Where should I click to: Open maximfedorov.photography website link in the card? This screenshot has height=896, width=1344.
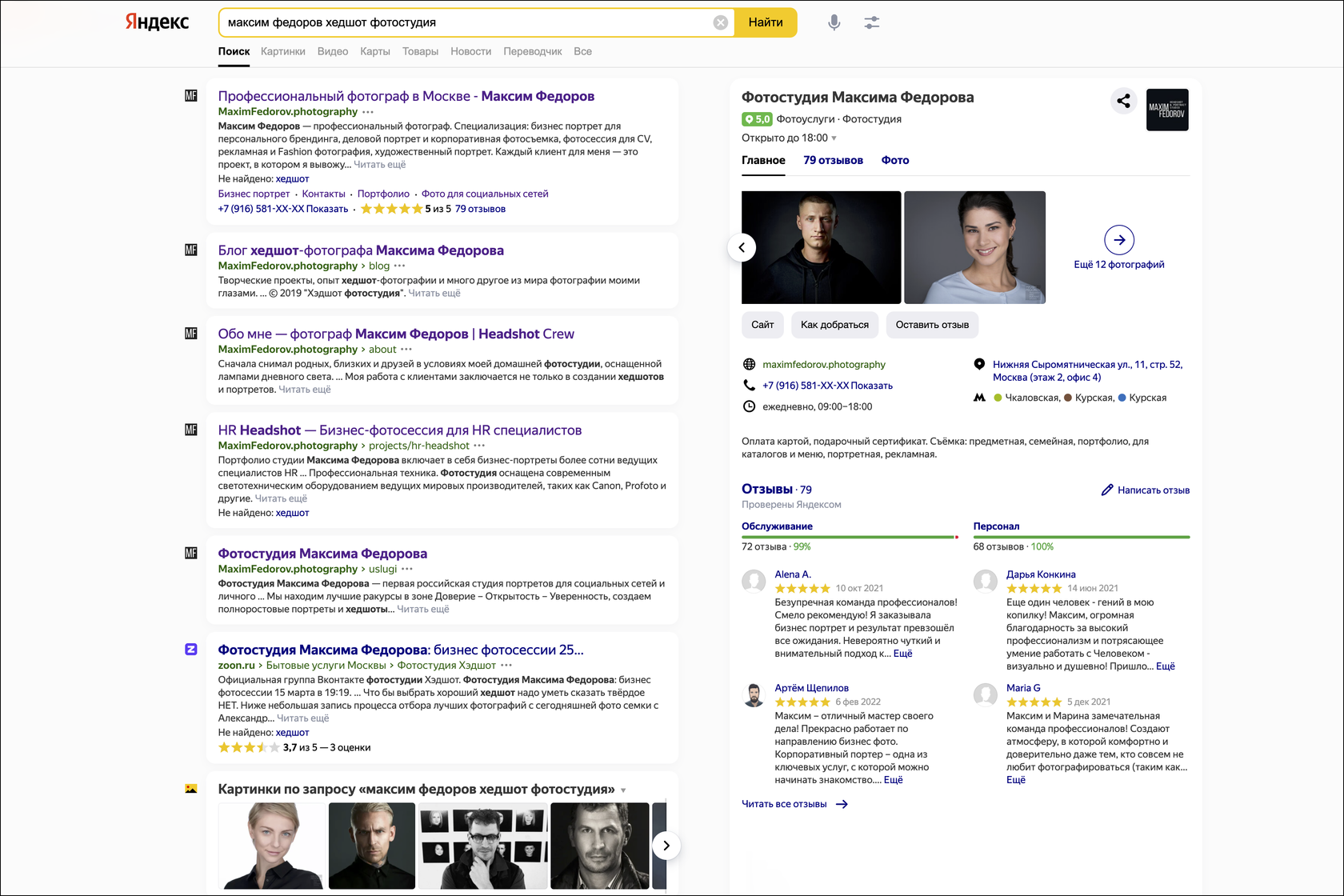click(x=824, y=365)
